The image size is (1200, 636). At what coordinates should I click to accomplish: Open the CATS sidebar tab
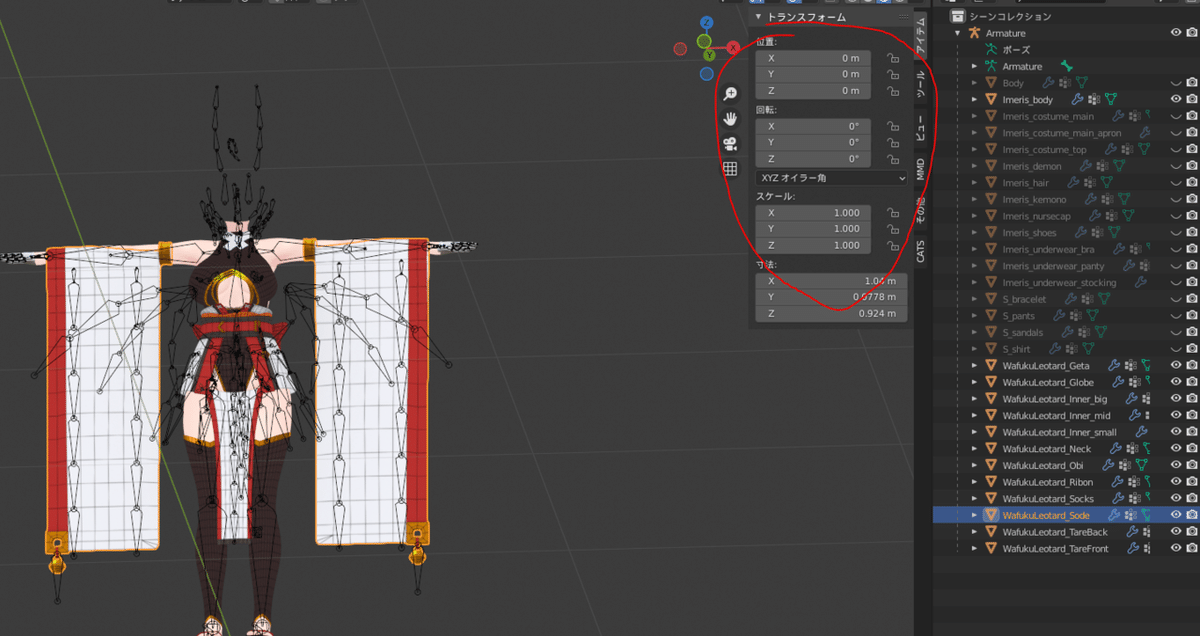921,250
